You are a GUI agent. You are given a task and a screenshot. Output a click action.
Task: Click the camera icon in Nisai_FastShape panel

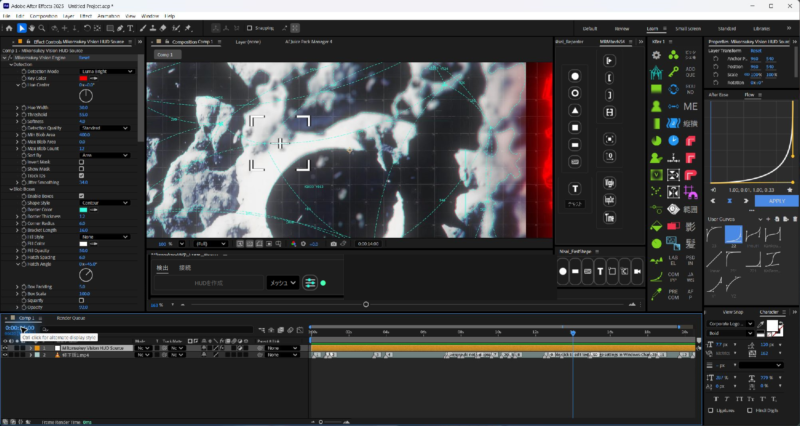637,271
